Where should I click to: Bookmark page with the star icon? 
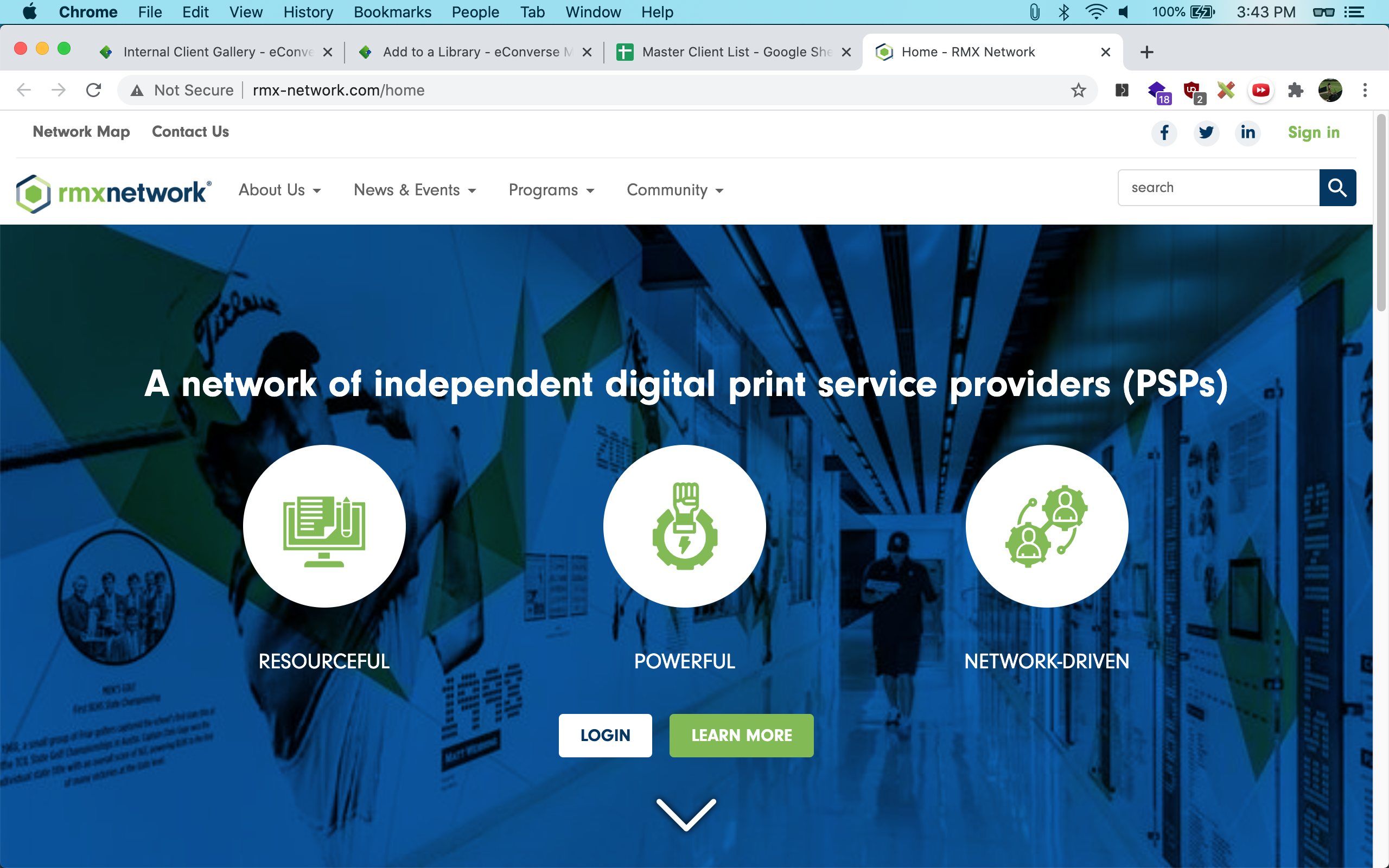tap(1079, 90)
